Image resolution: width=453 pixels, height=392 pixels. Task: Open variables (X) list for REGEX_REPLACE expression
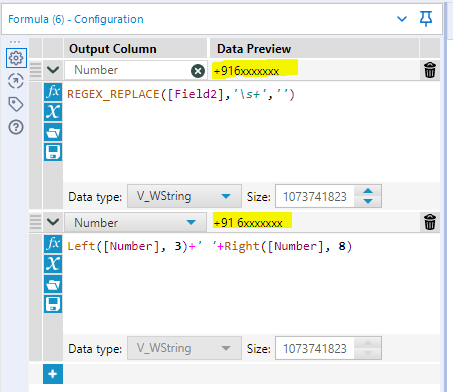(53, 112)
